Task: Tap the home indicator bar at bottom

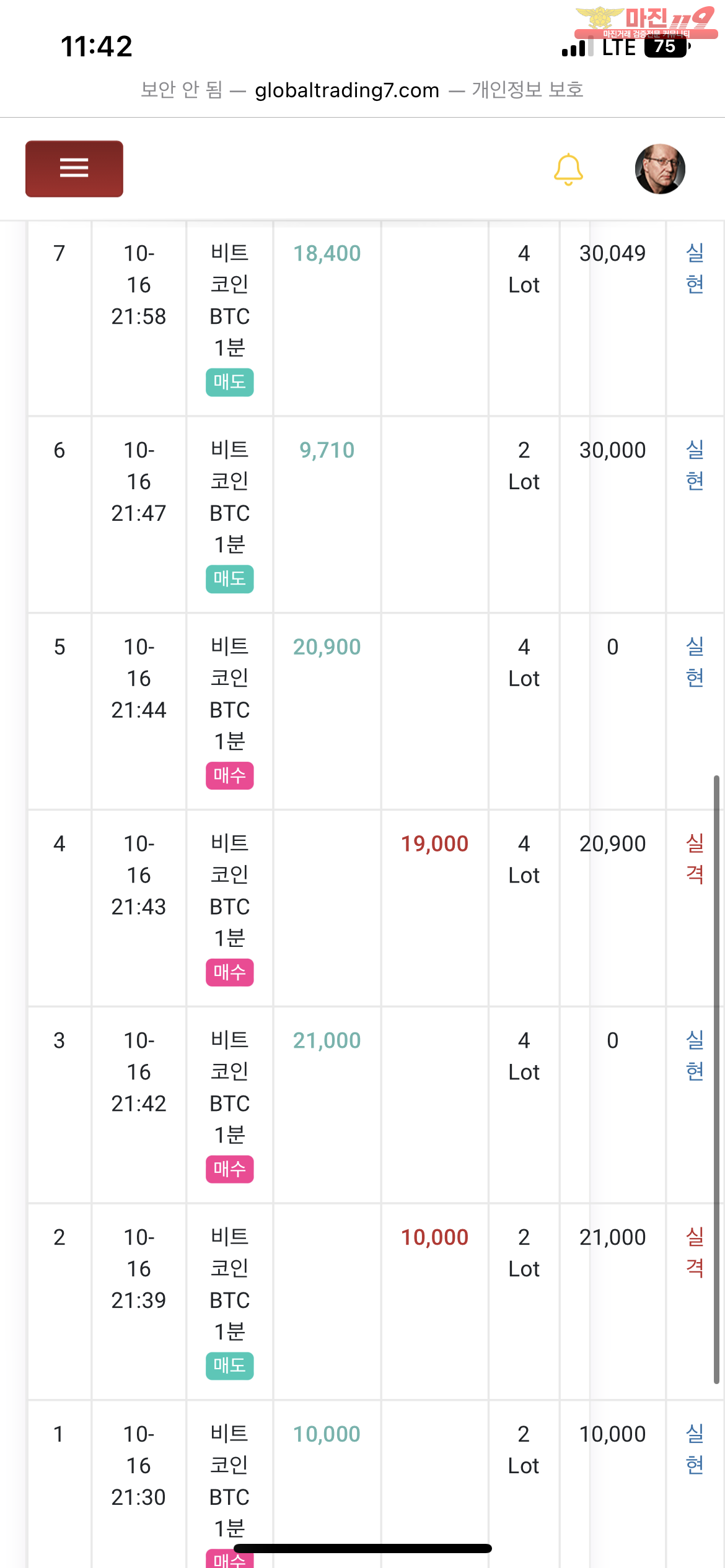Action: (x=362, y=1548)
